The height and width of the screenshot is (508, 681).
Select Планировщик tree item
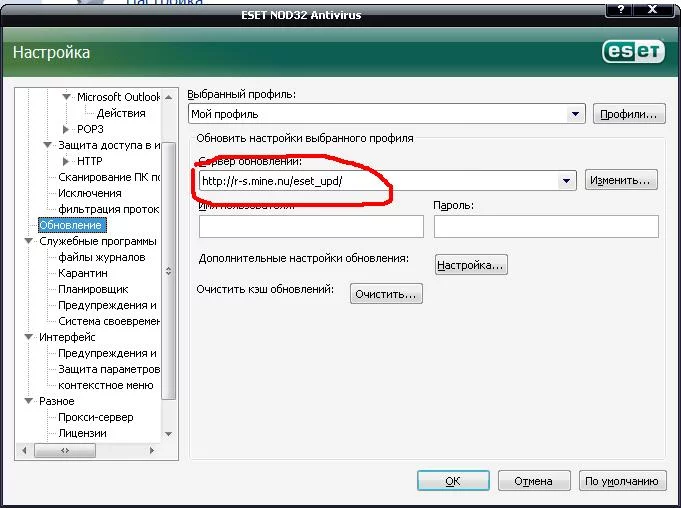93,289
